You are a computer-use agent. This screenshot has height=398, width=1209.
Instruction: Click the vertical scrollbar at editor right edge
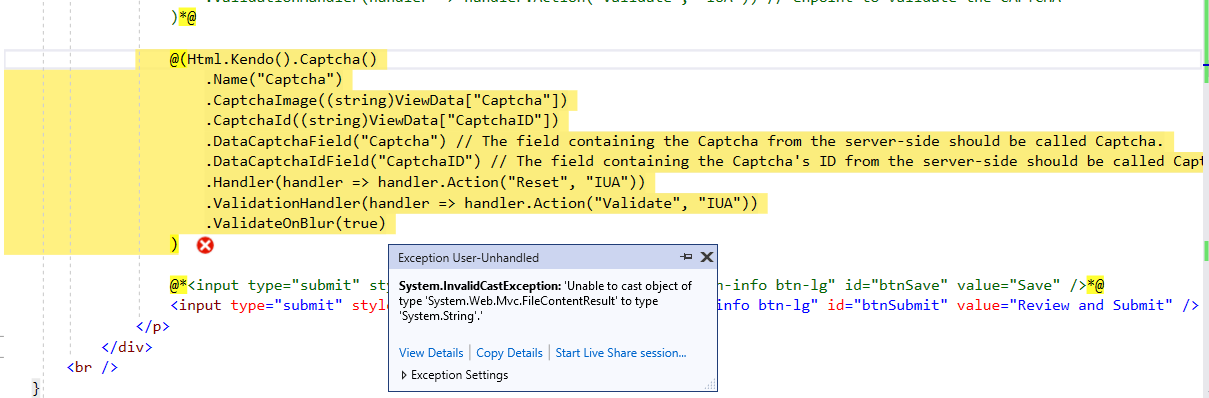click(1204, 199)
